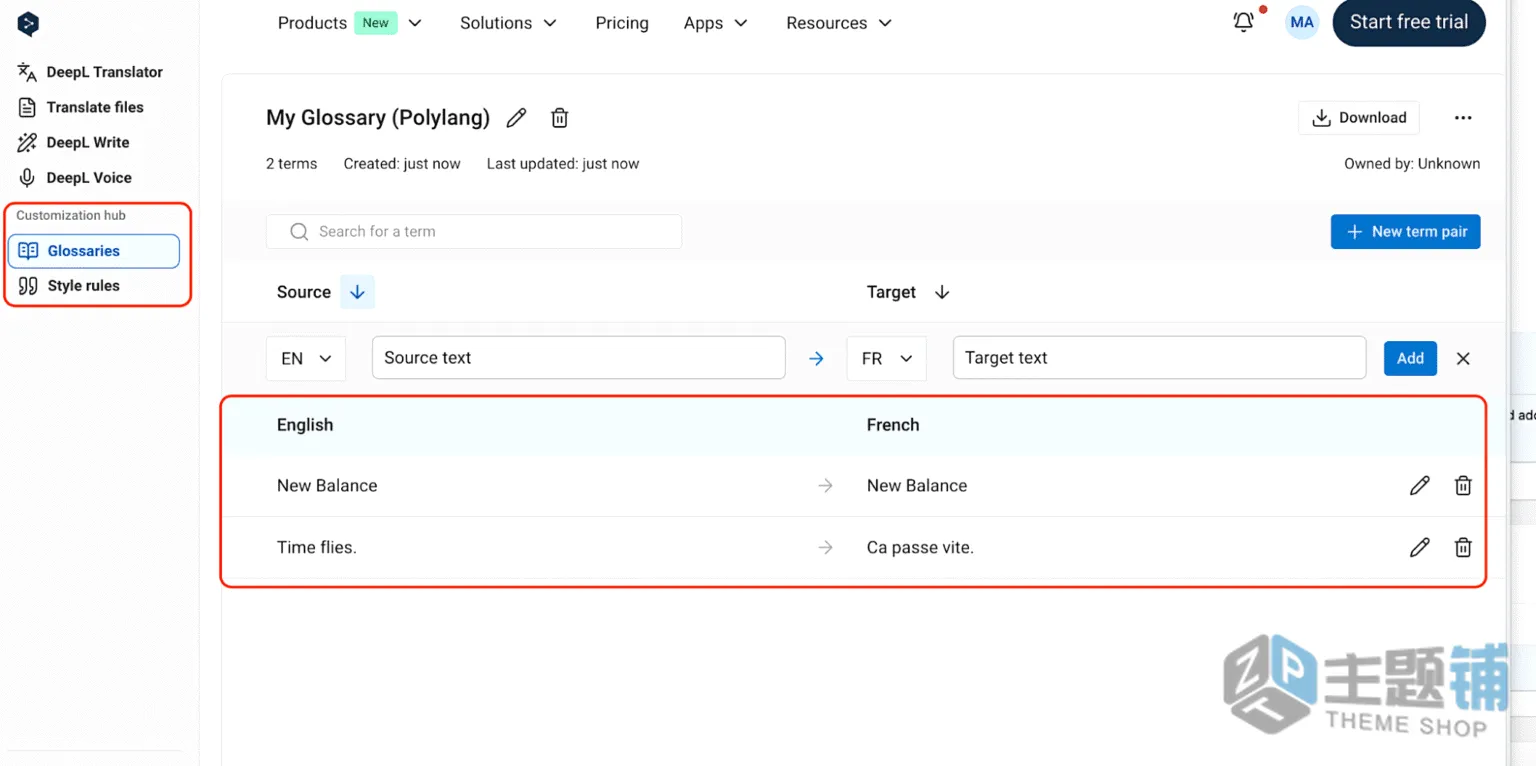Click the DeepL logo icon

coord(28,24)
